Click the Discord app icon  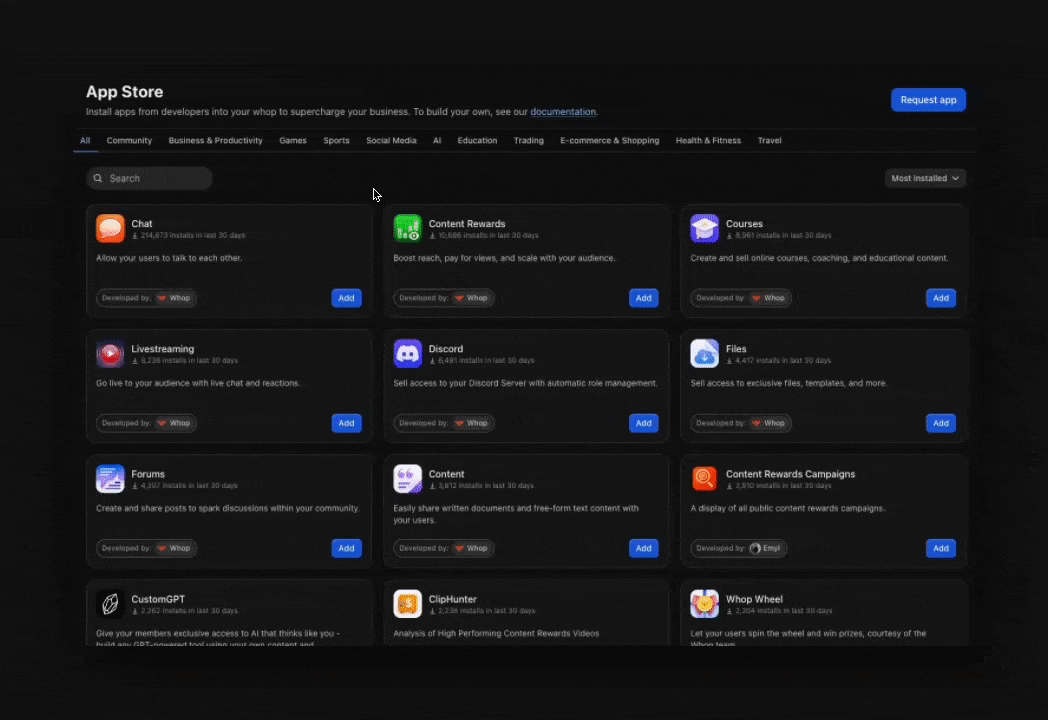tap(407, 353)
